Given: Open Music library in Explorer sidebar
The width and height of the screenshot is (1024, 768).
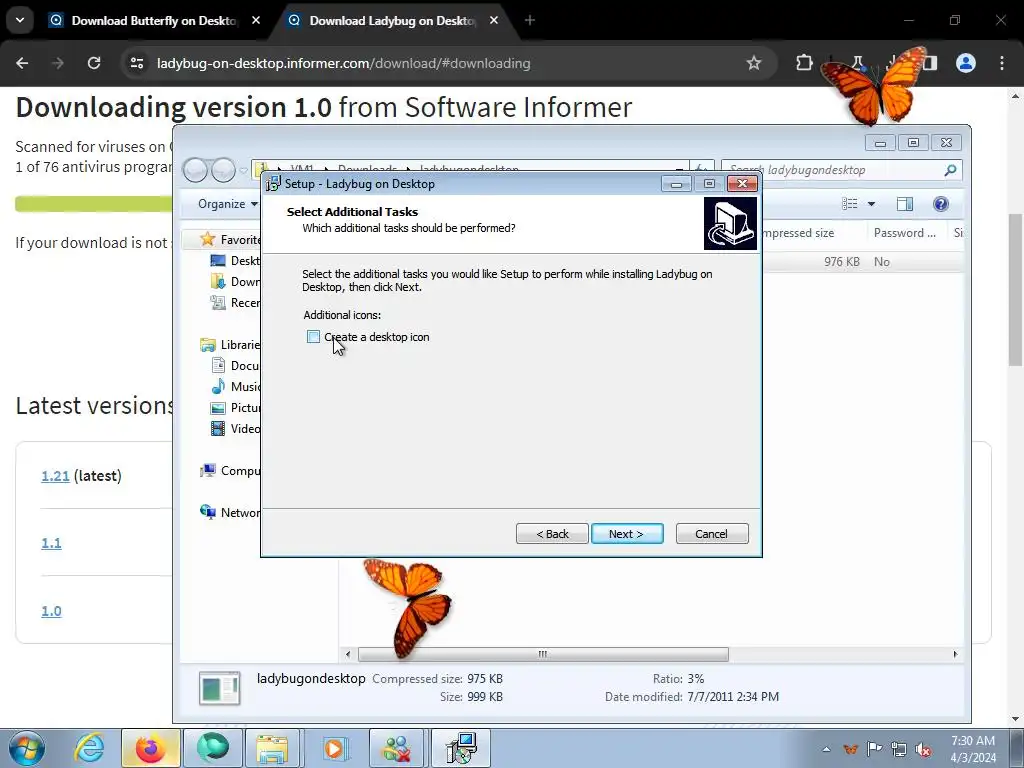Looking at the screenshot, I should 235,387.
